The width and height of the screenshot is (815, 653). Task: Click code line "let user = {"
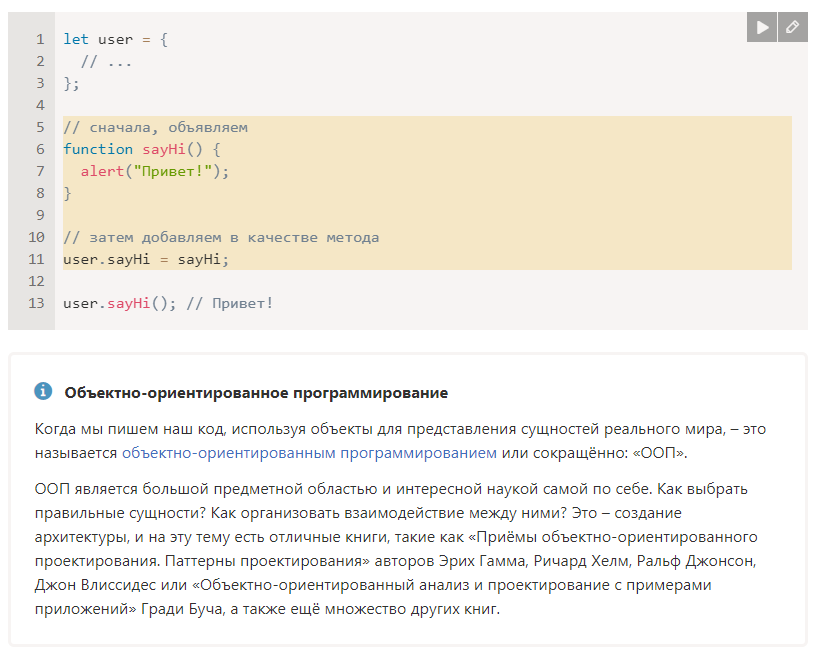tap(115, 40)
